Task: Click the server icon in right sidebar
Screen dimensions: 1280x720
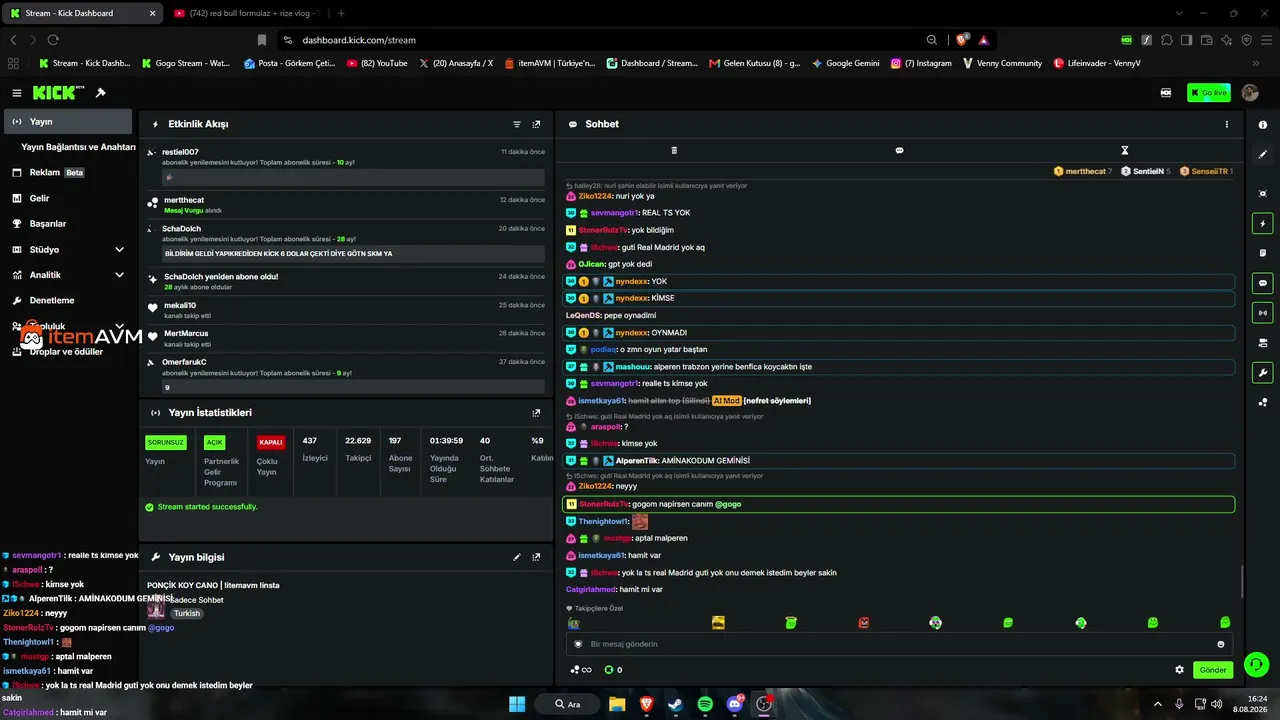Action: pos(1263,343)
